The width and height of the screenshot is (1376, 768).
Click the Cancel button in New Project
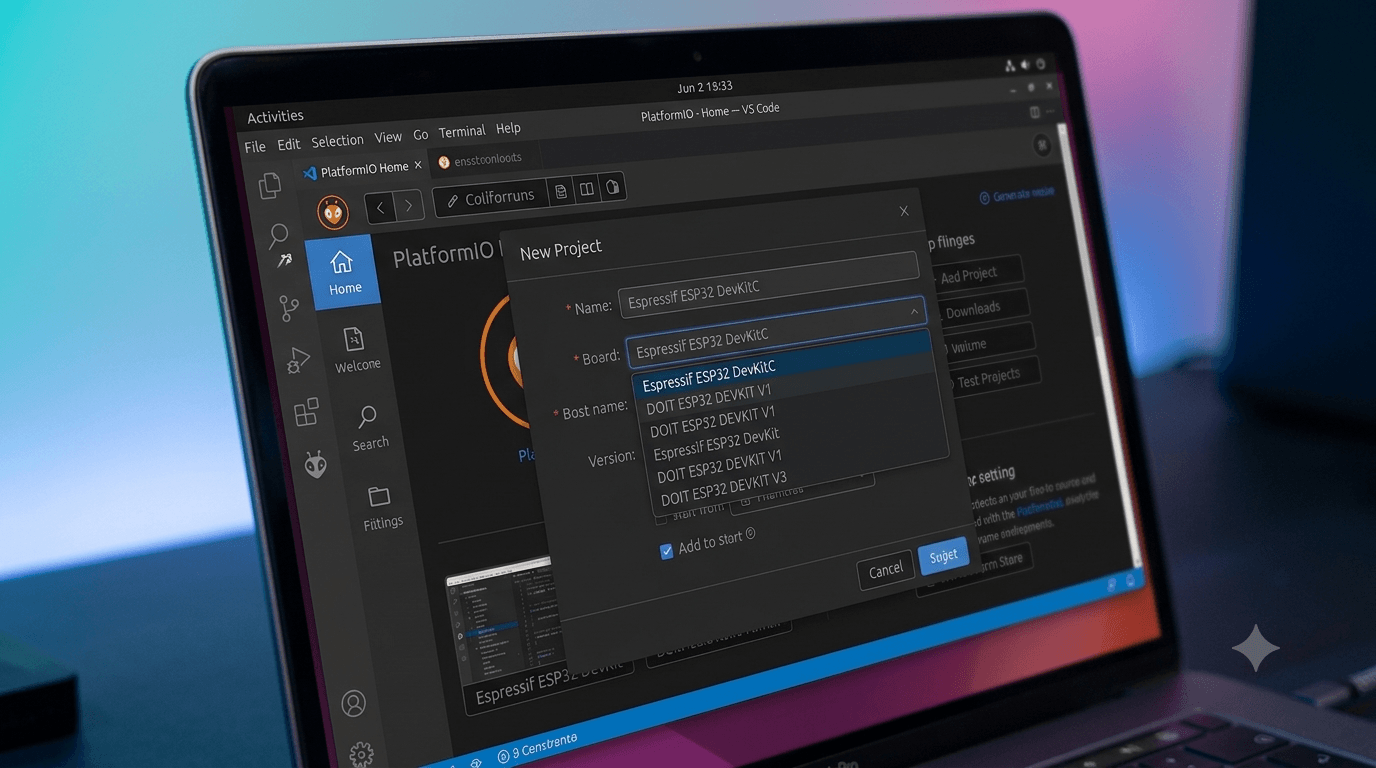pos(885,570)
